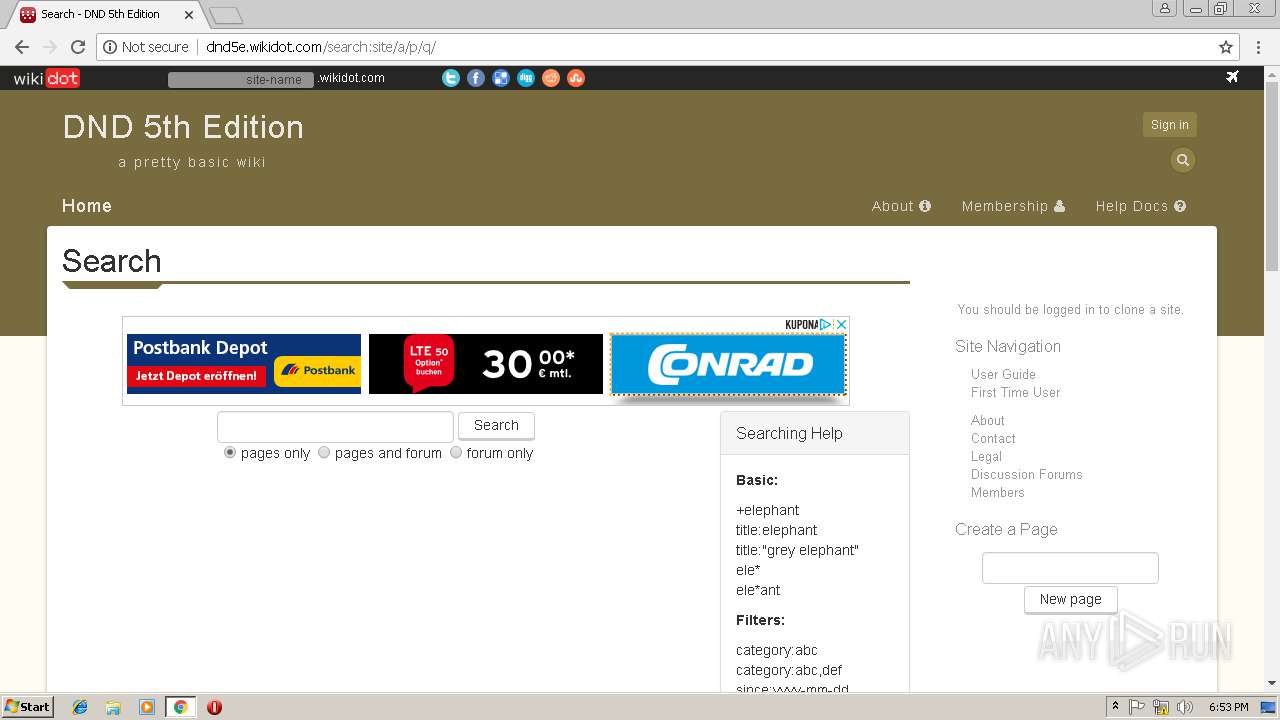Click the Reddit share icon
1280x720 pixels.
pos(551,78)
